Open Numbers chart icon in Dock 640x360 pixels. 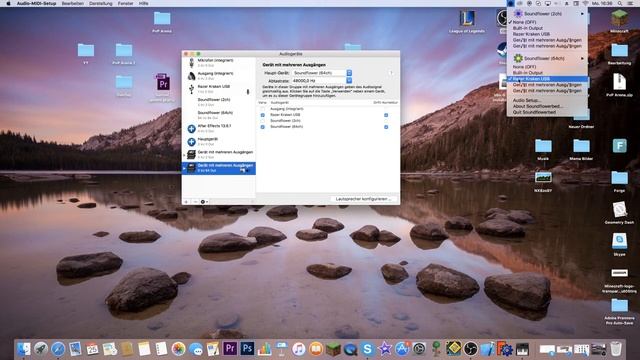pyautogui.click(x=264, y=349)
